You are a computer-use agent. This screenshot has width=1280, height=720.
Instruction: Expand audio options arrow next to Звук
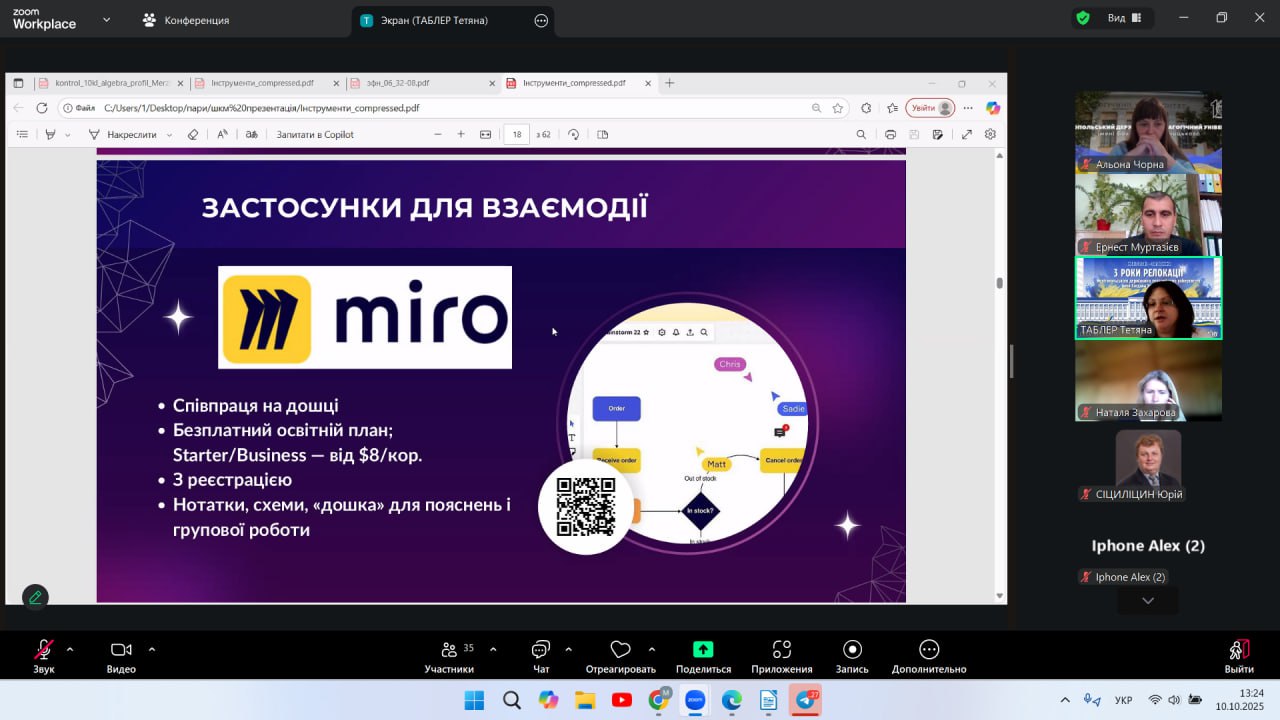[x=70, y=649]
